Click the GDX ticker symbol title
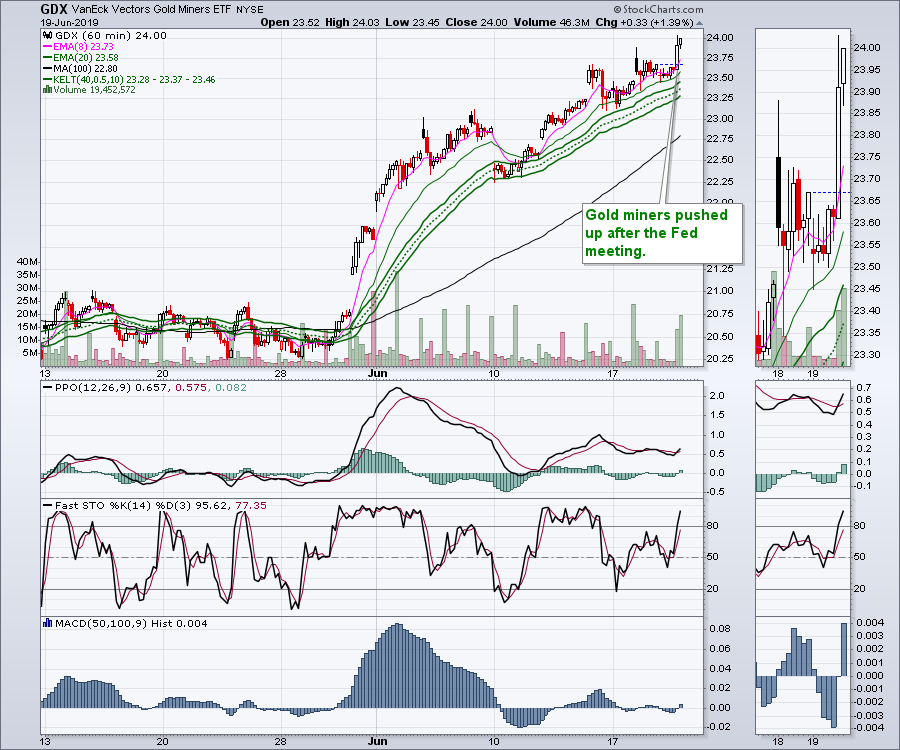 pyautogui.click(x=54, y=10)
